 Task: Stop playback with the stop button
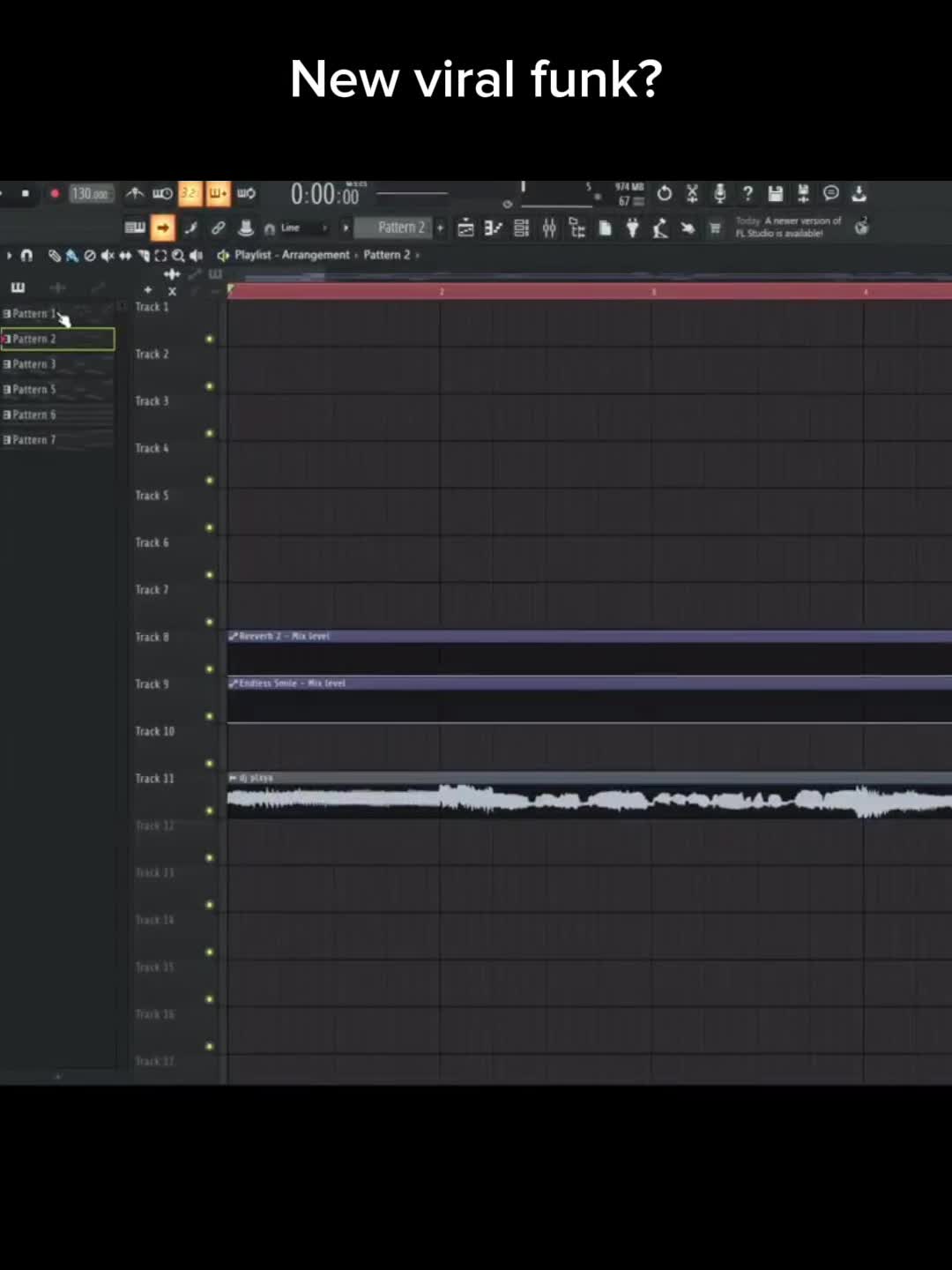click(x=26, y=193)
